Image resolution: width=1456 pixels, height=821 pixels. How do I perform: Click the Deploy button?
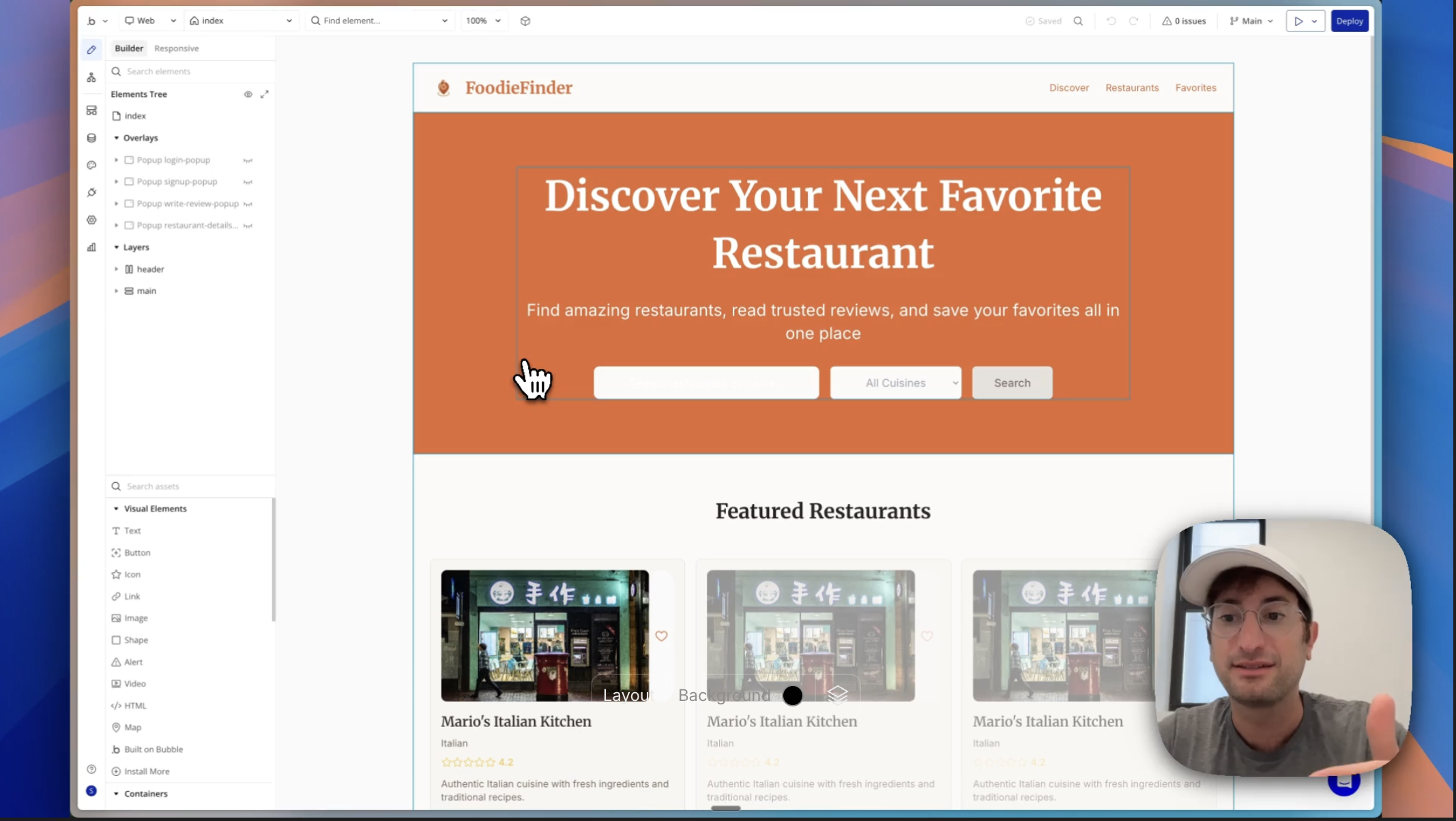click(1349, 21)
